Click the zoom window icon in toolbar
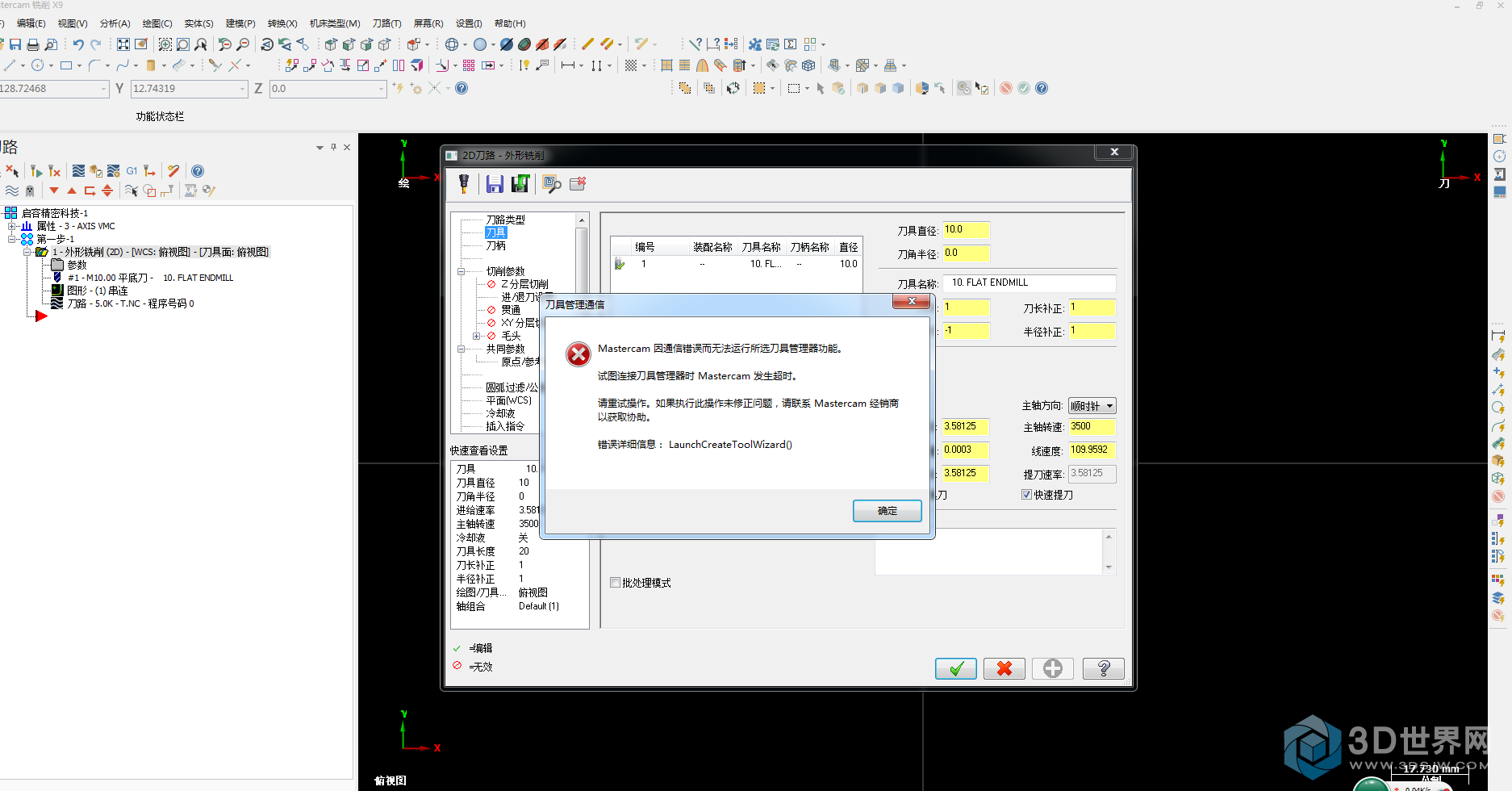 click(165, 44)
